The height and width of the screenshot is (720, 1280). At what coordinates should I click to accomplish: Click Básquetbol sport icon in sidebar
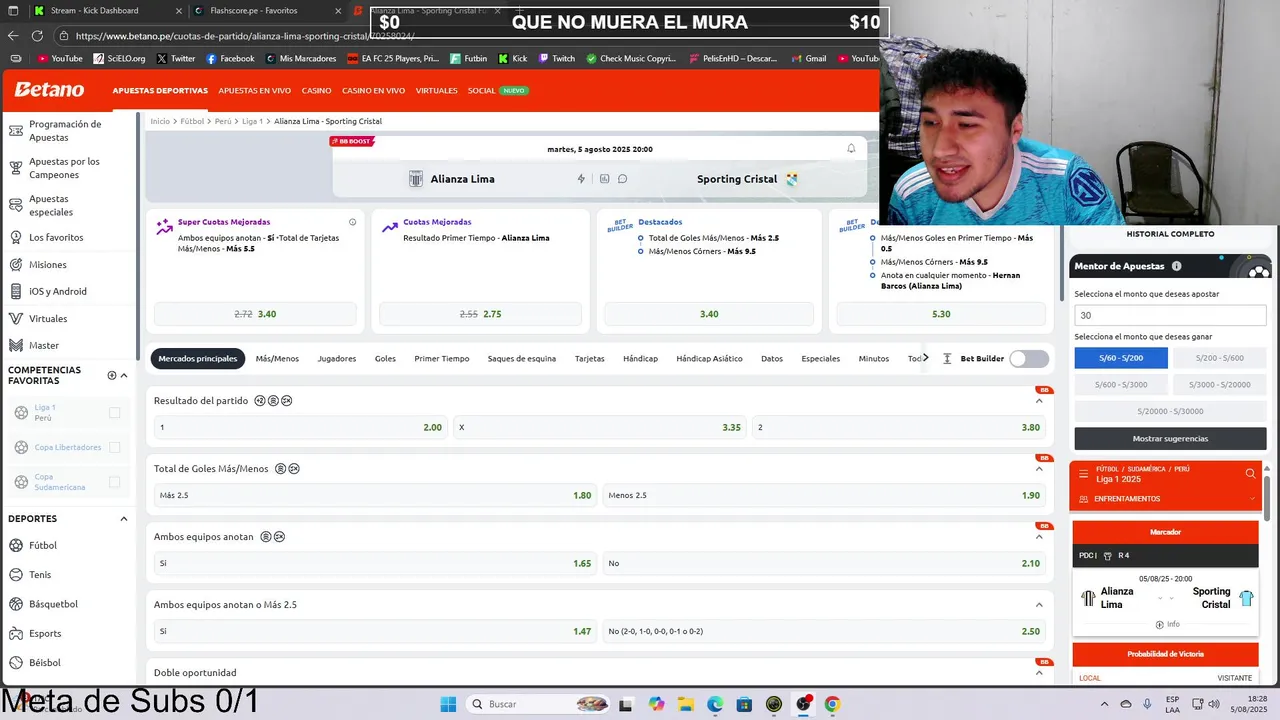pos(16,604)
